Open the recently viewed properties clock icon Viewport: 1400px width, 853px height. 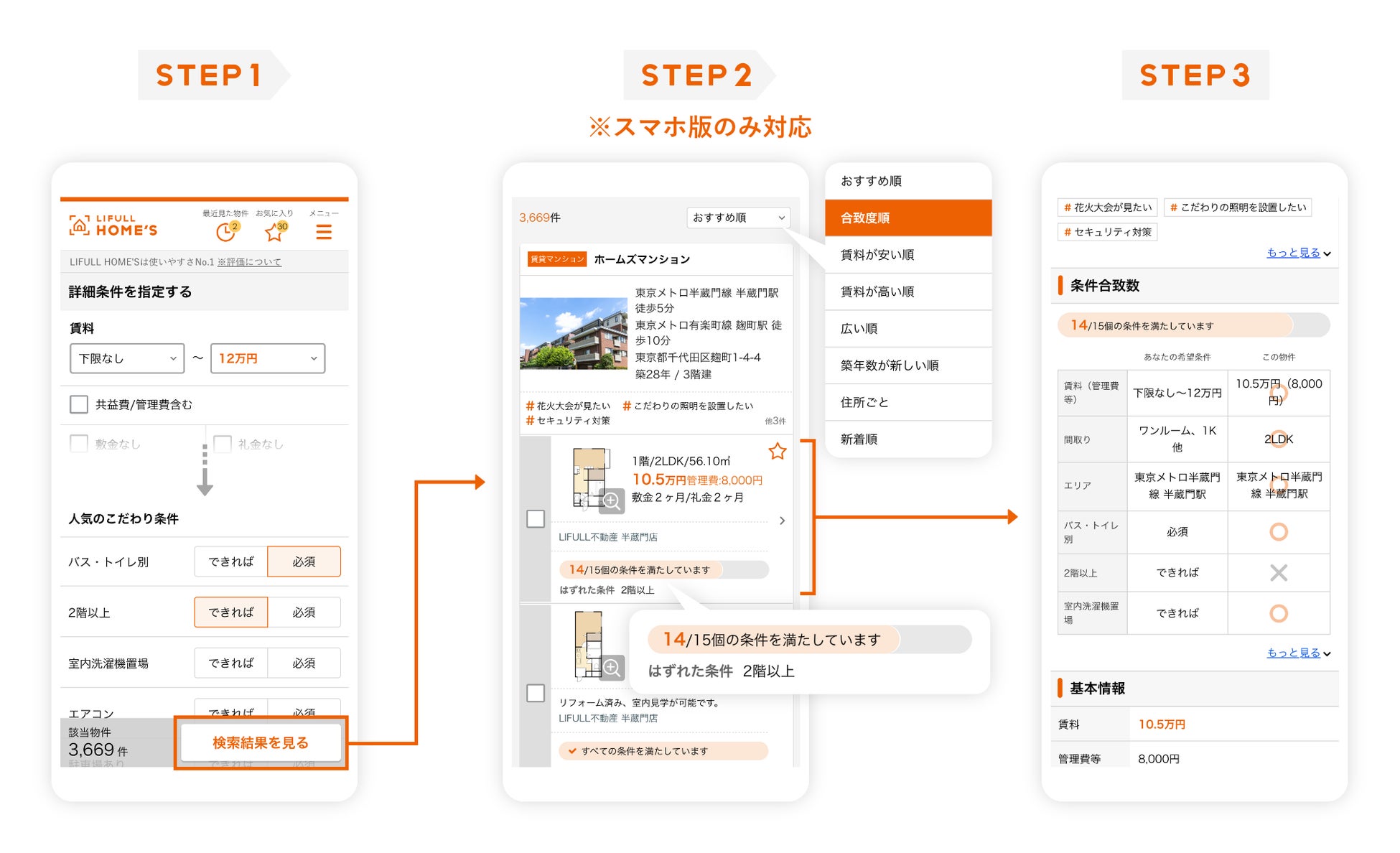226,232
